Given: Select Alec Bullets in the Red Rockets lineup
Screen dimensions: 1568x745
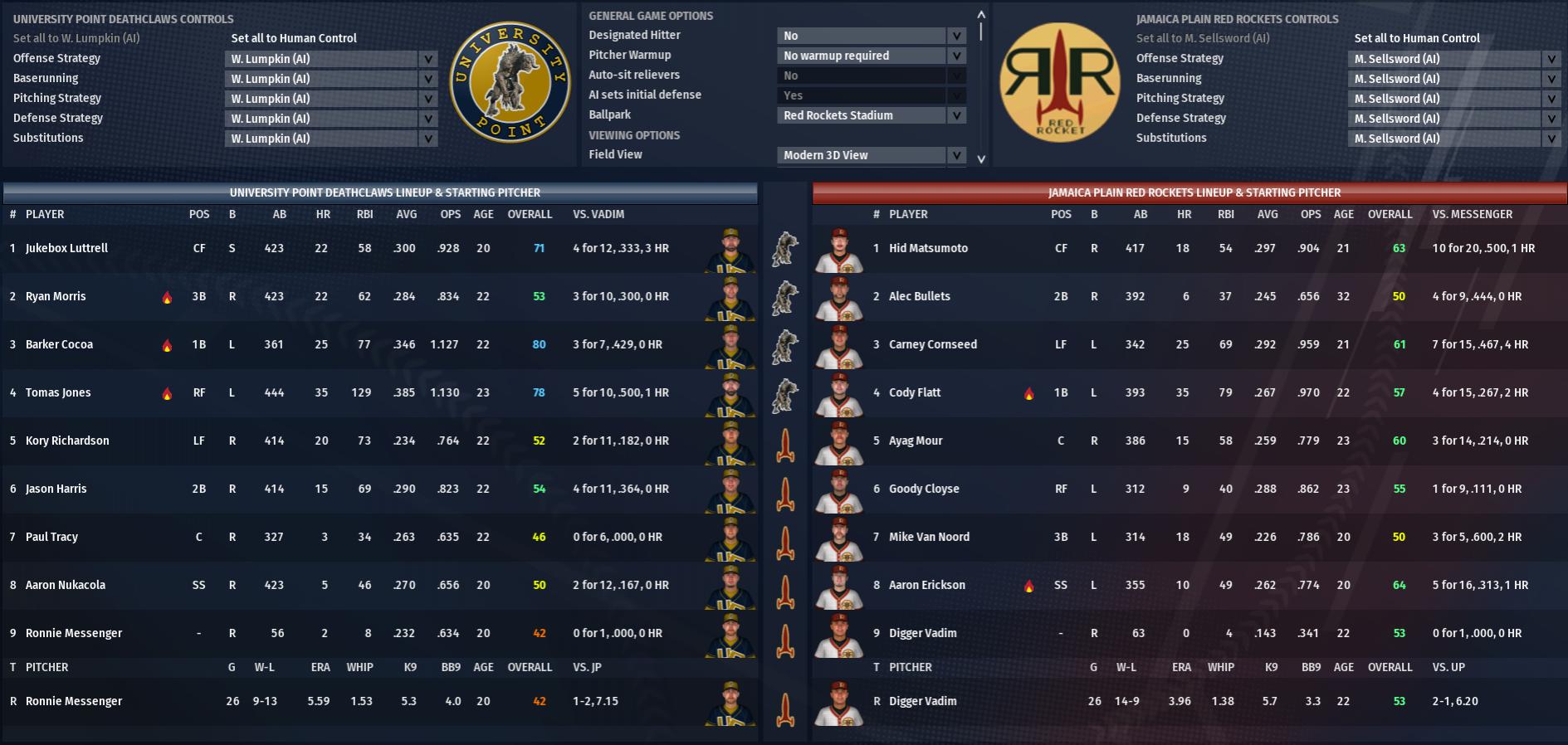Looking at the screenshot, I should pos(920,296).
